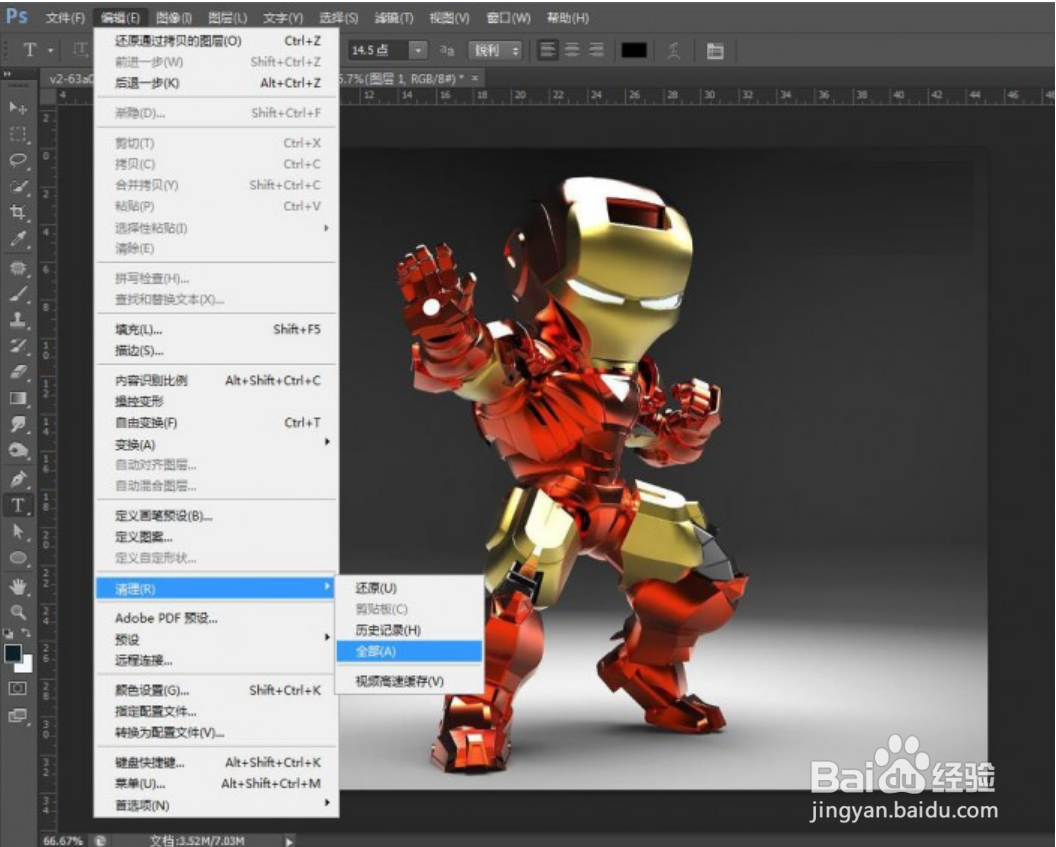
Task: Select the Move tool
Action: [18, 108]
